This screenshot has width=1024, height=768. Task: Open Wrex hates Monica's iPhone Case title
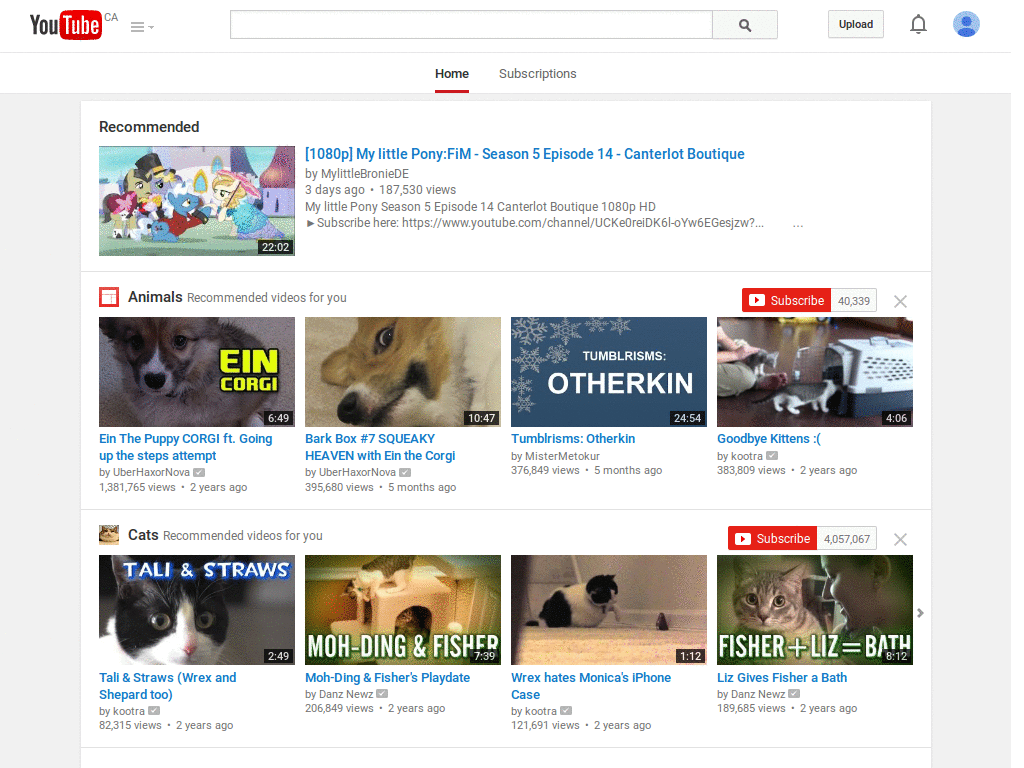click(x=591, y=686)
